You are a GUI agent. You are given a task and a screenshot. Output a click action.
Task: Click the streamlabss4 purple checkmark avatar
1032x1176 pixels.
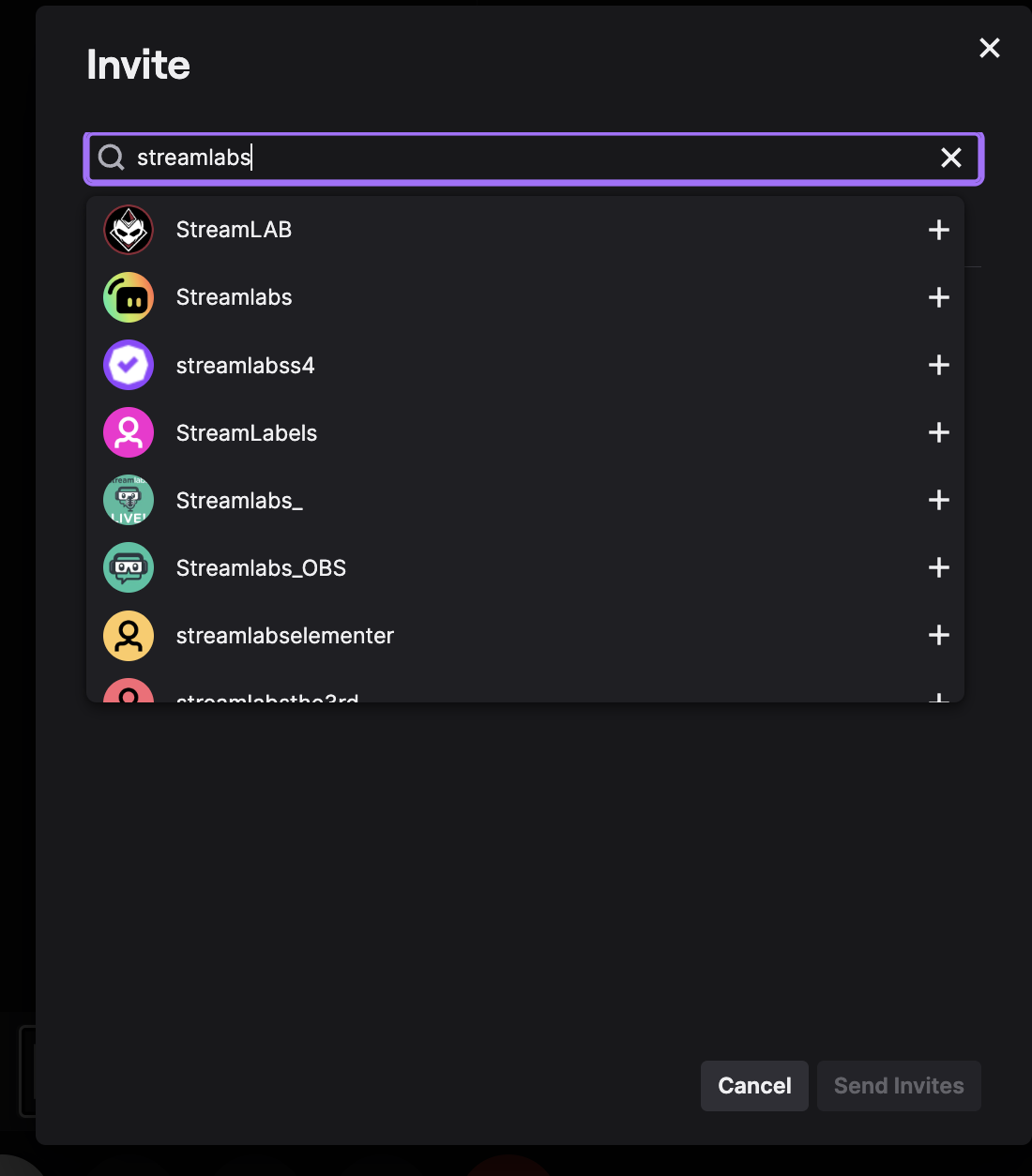tap(129, 365)
